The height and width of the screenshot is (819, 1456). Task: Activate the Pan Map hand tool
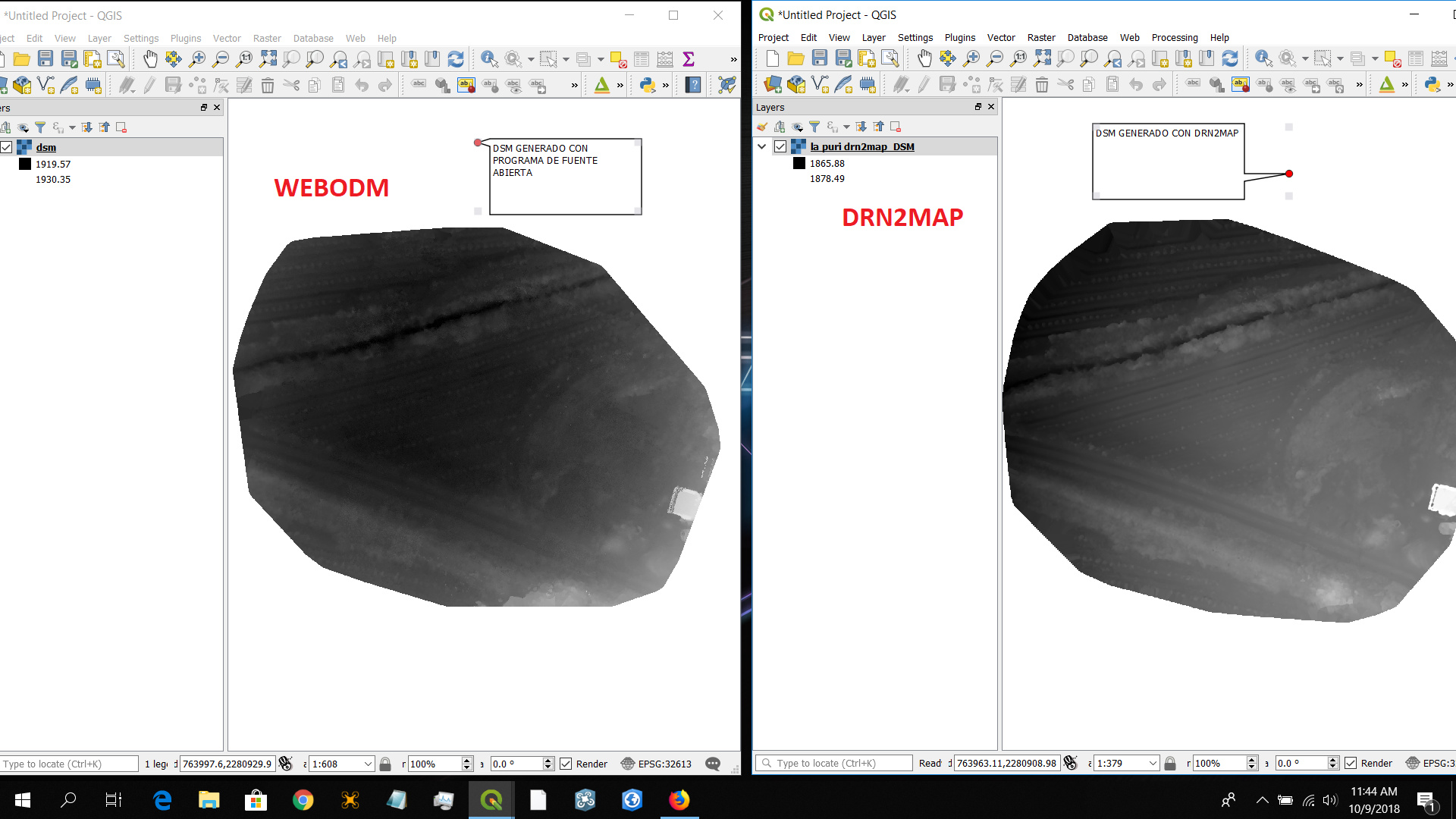925,58
